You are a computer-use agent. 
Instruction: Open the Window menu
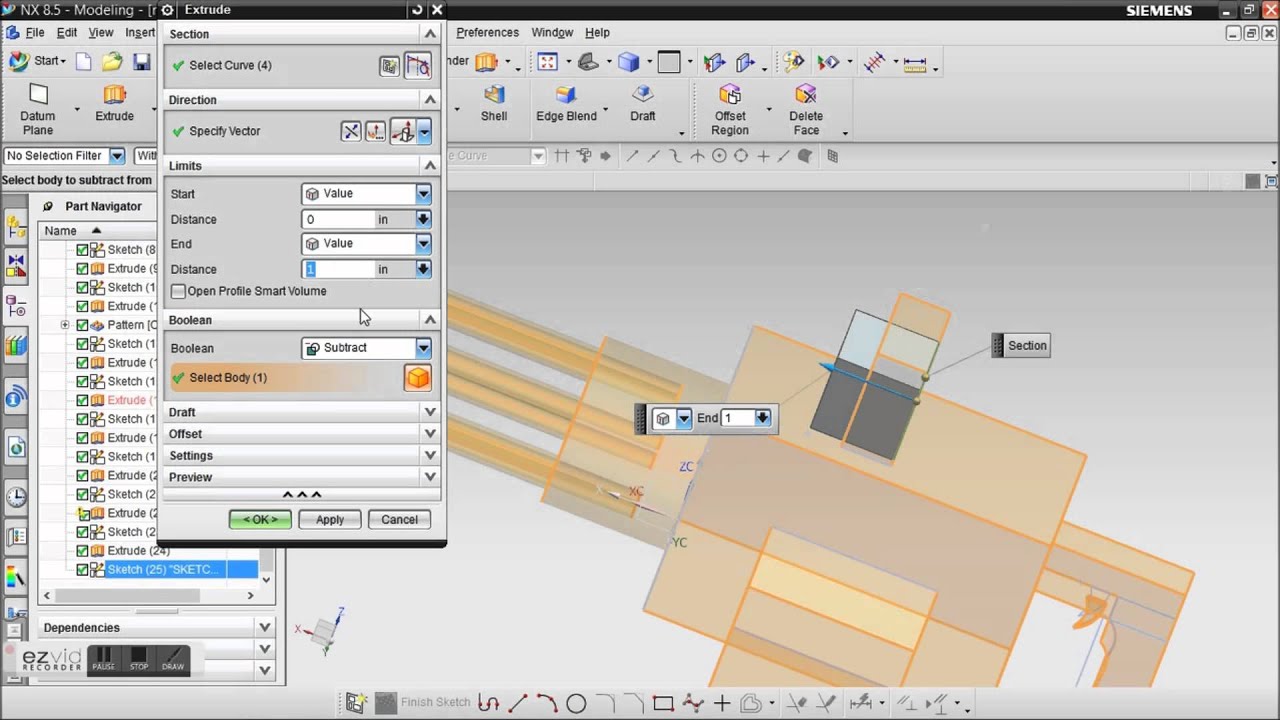pos(552,33)
